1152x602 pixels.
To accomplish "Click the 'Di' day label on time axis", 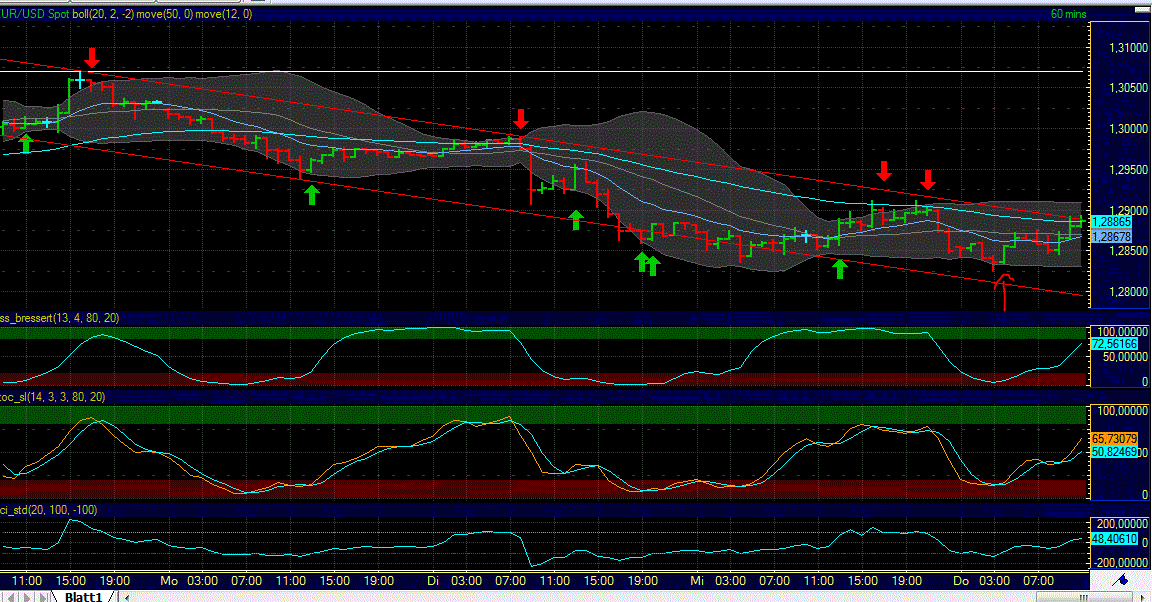I will point(433,581).
